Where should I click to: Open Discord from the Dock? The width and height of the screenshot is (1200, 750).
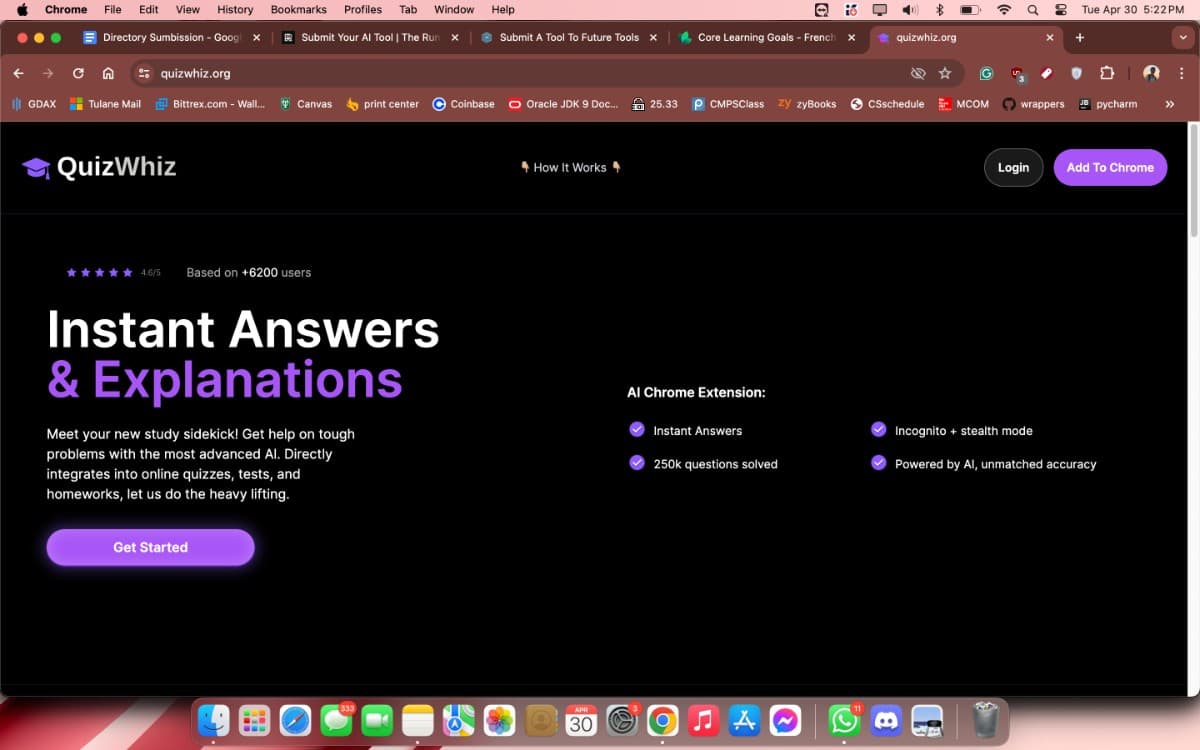pyautogui.click(x=887, y=720)
